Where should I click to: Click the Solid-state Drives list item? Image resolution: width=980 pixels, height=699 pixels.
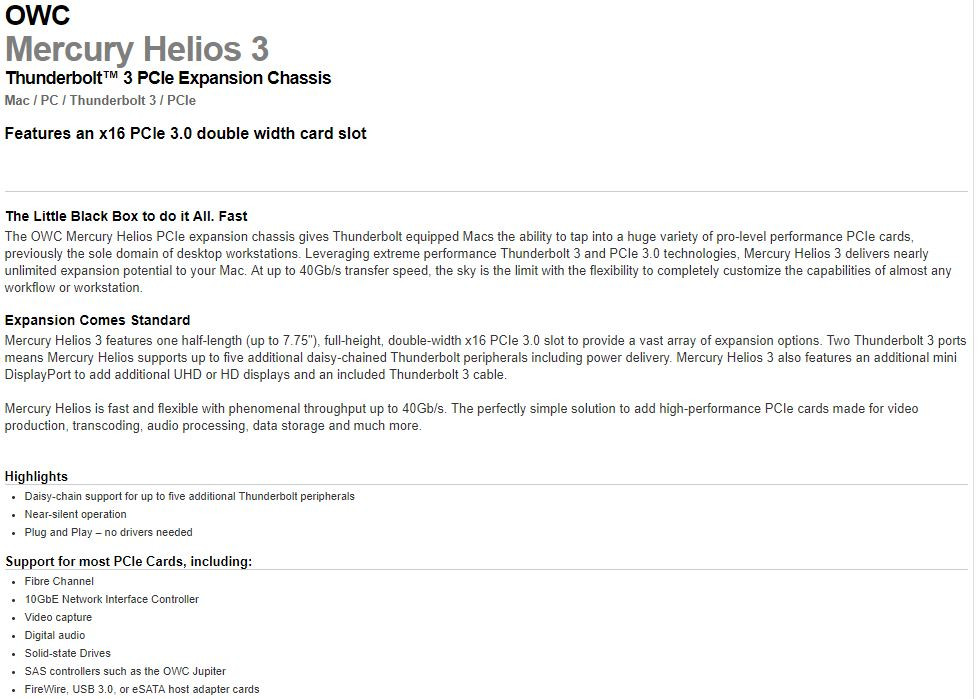[68, 653]
